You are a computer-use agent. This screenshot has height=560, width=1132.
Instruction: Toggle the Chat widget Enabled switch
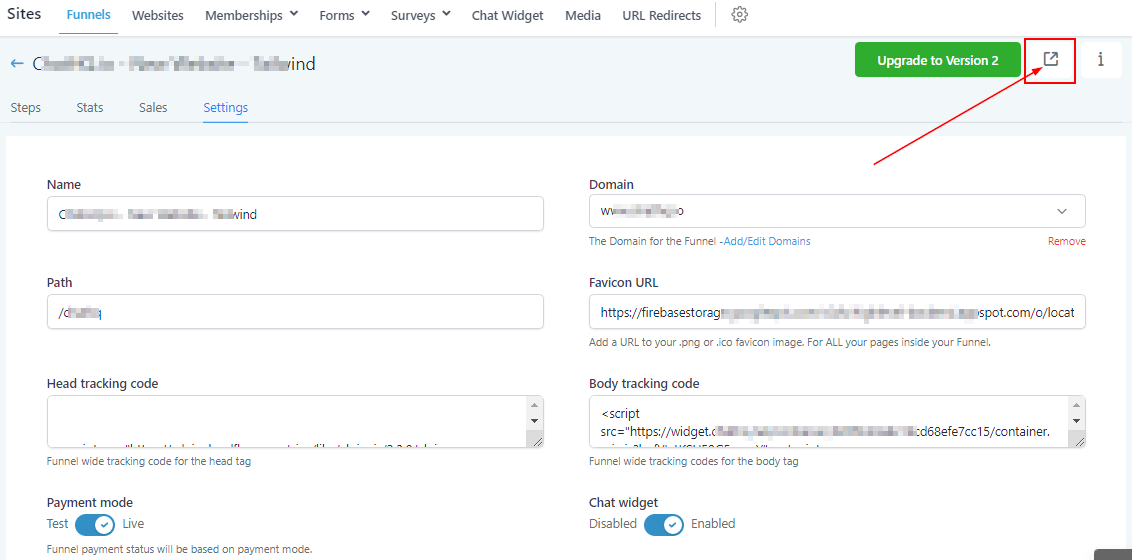(x=663, y=524)
